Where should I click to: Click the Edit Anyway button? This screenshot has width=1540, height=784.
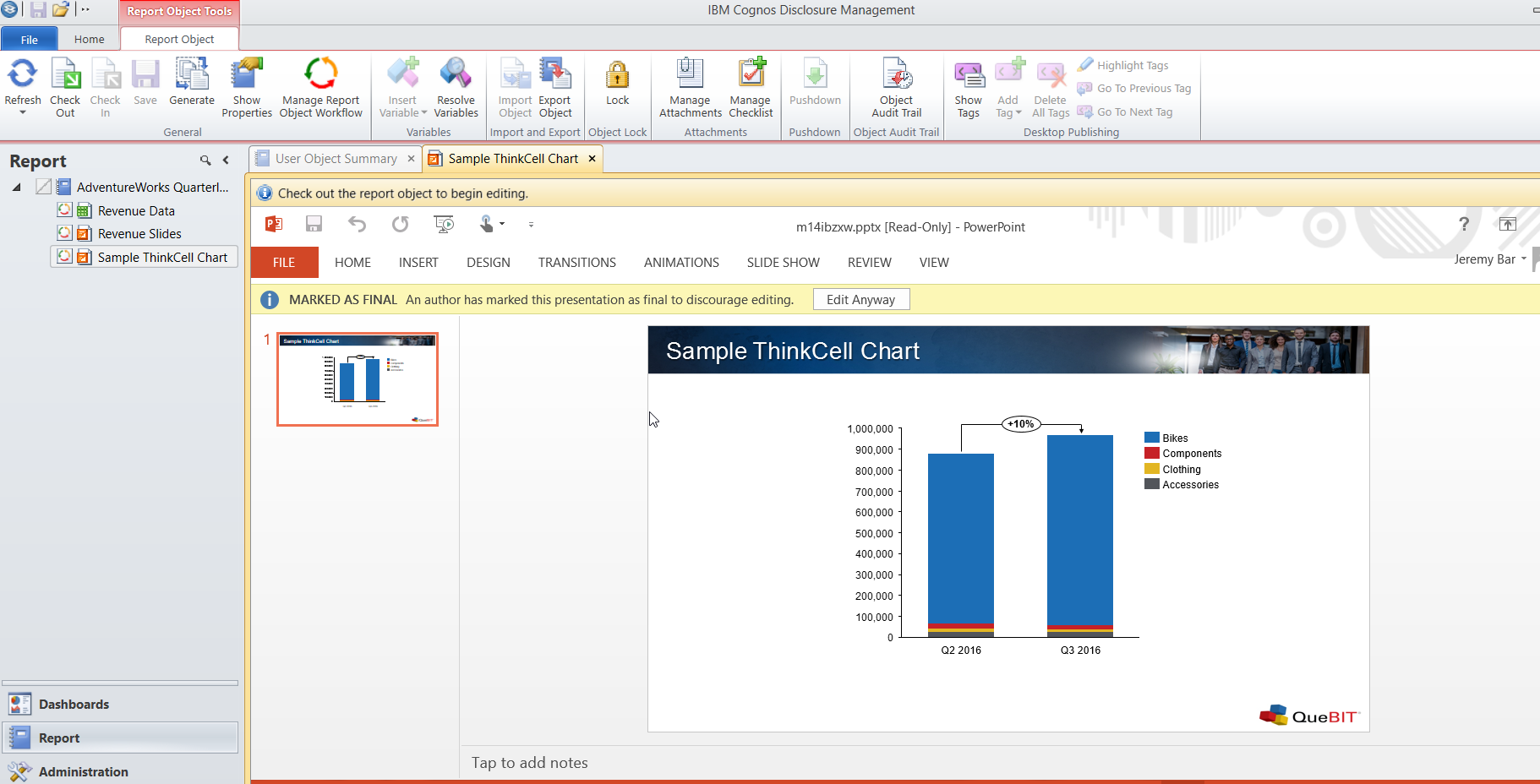(x=861, y=300)
